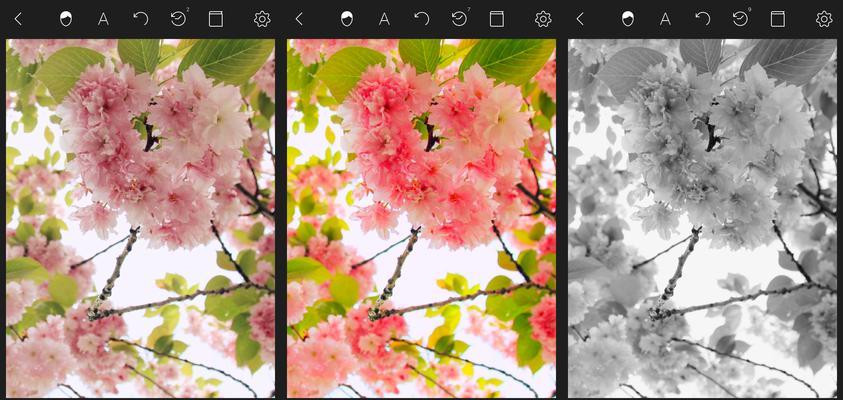Screen dimensions: 843x400
Task: Tap the original pink blossom photo preview
Action: click(x=140, y=218)
